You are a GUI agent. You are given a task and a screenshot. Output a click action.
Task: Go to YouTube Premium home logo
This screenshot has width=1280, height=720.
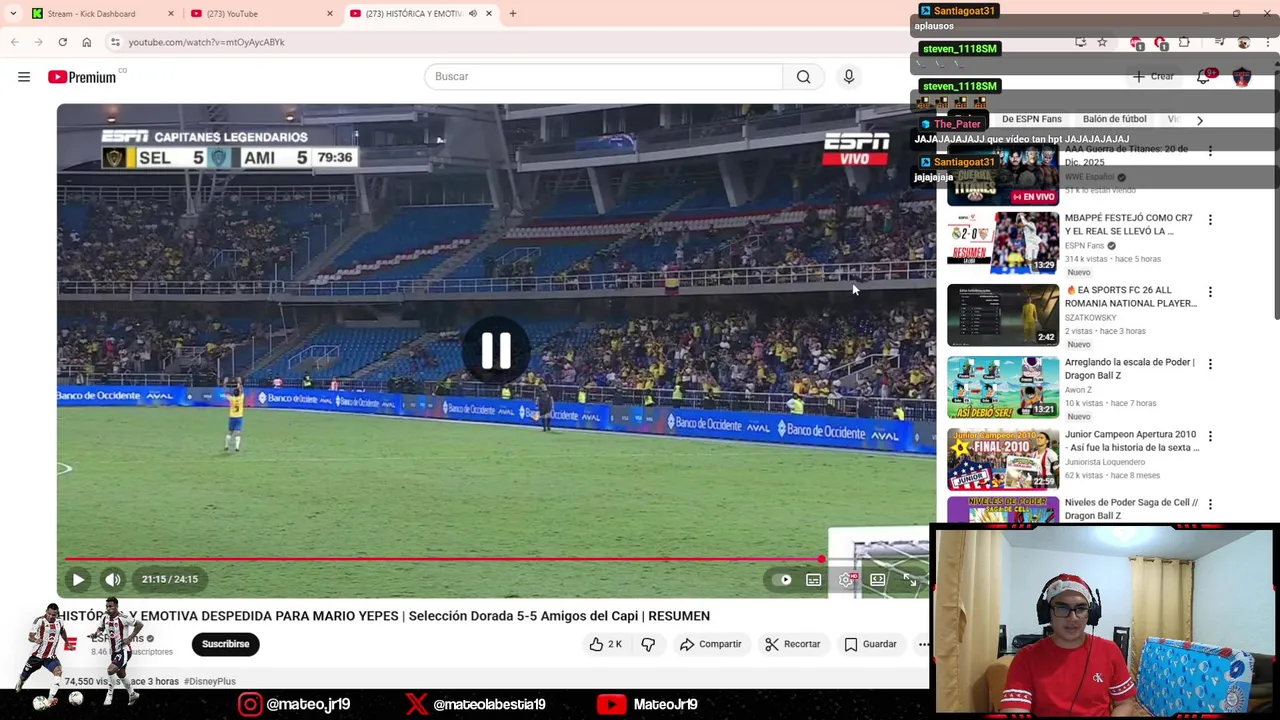point(83,77)
